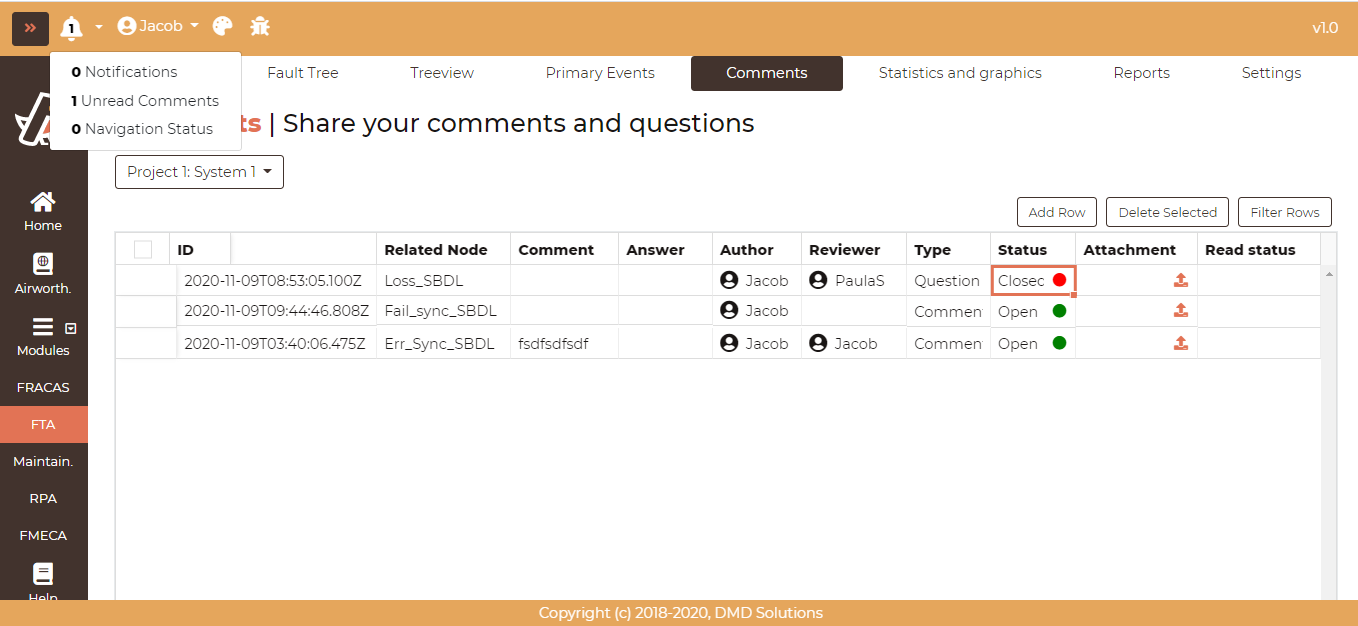Viewport: 1358px width, 626px height.
Task: Upload attachment for Fail_sync_SBDL row
Action: (1180, 311)
